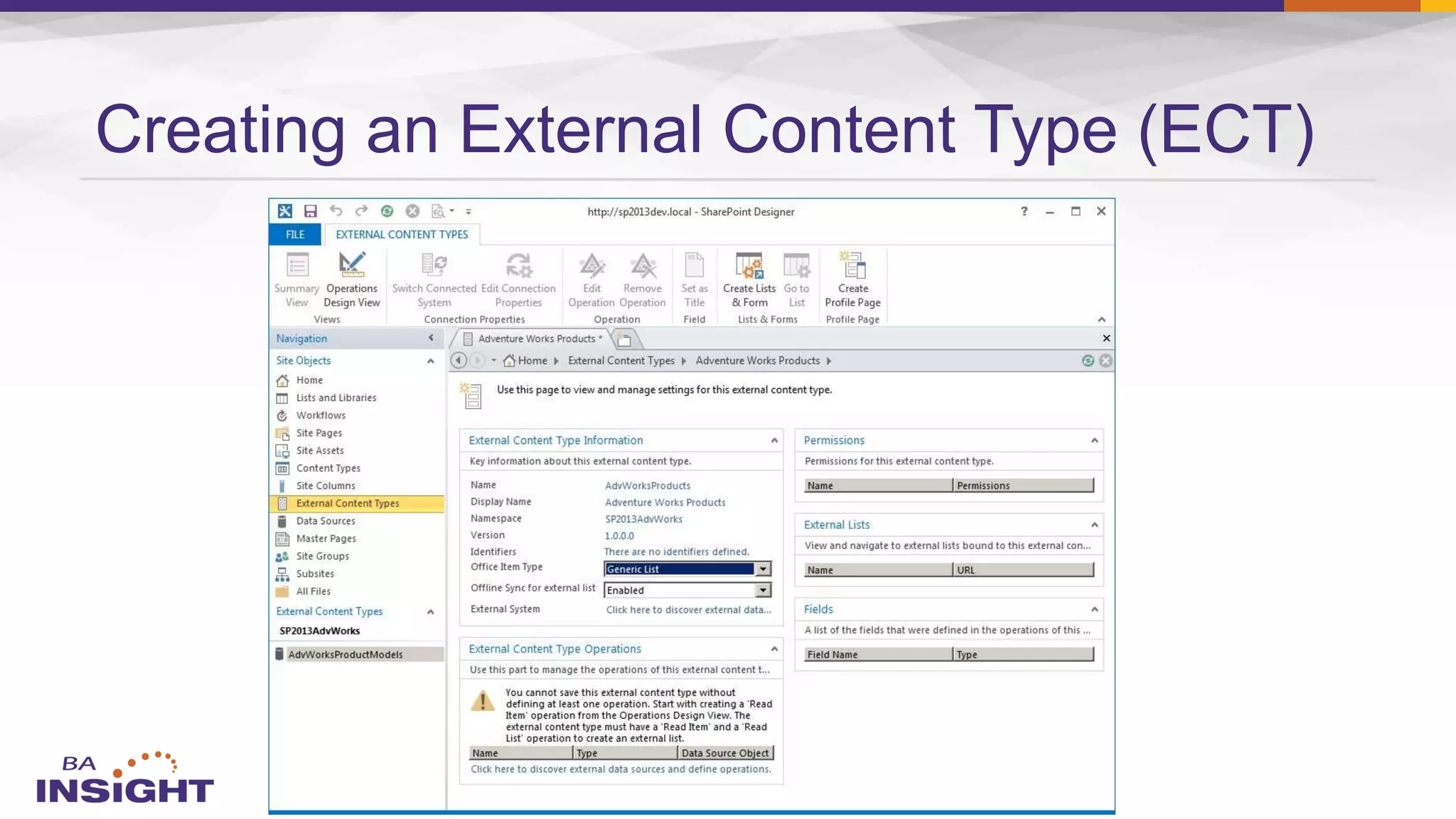
Task: Click the green Refresh icon in title bar
Action: pyautogui.click(x=387, y=211)
